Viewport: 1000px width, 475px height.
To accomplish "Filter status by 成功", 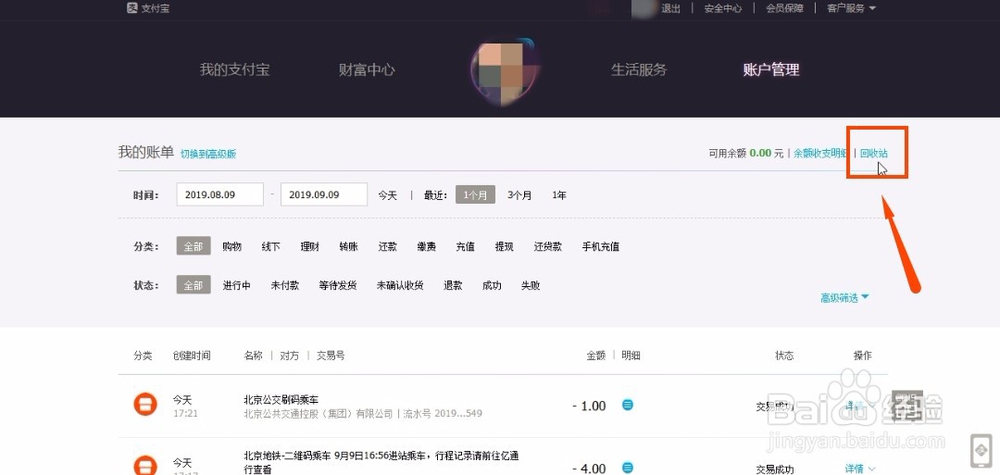I will [492, 286].
